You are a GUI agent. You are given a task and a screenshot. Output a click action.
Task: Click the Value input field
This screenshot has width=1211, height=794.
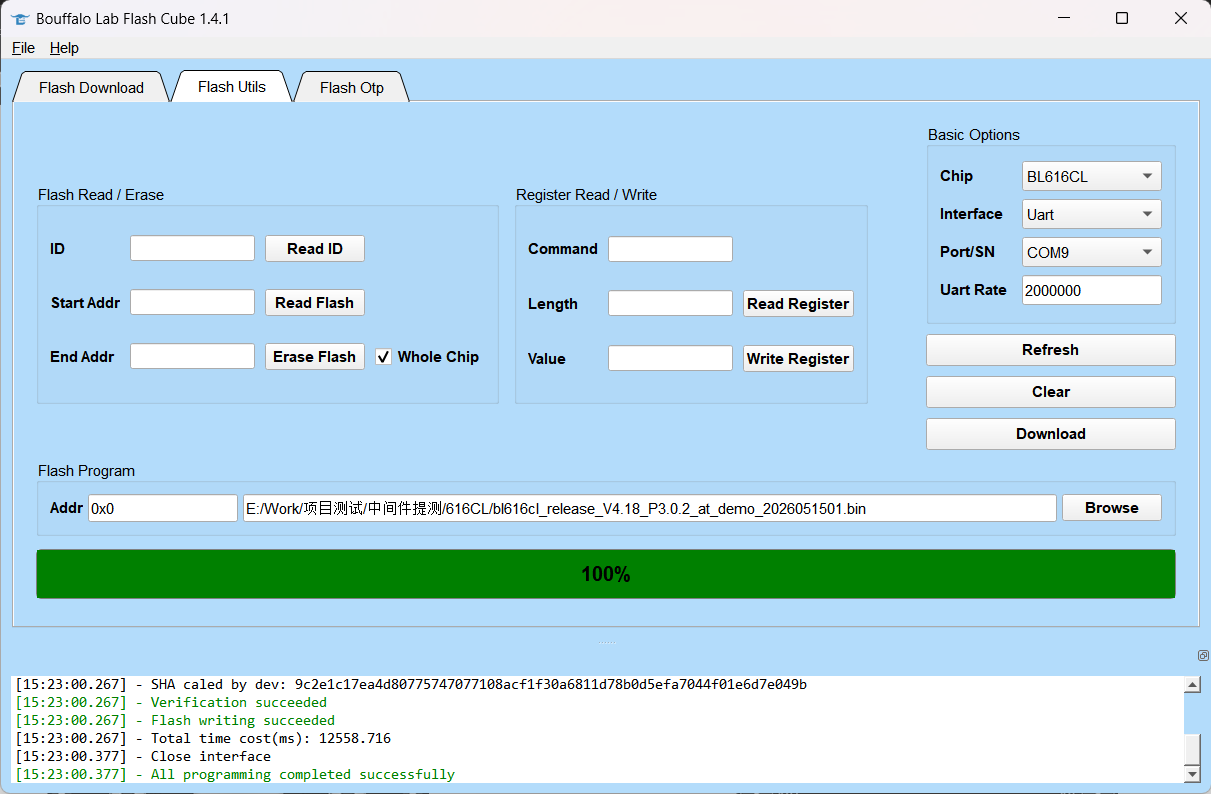pyautogui.click(x=670, y=359)
